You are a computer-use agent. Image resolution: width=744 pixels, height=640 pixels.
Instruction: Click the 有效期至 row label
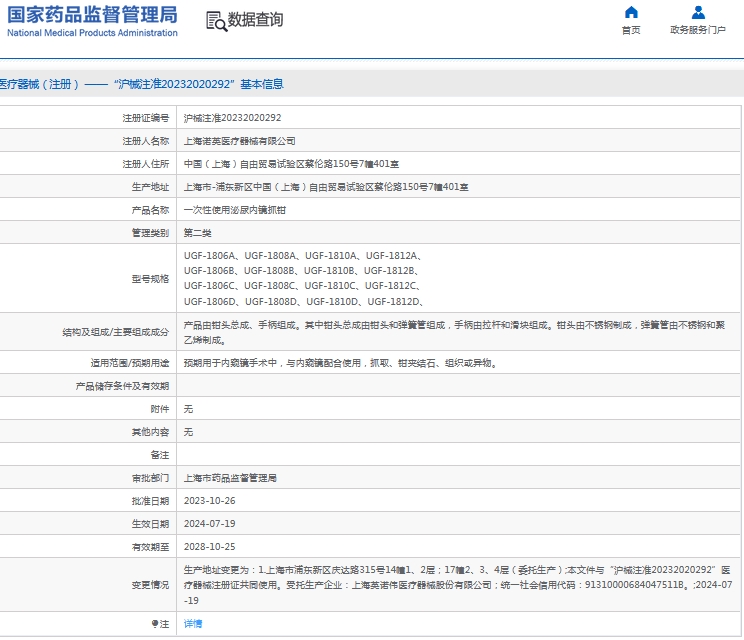pyautogui.click(x=150, y=547)
